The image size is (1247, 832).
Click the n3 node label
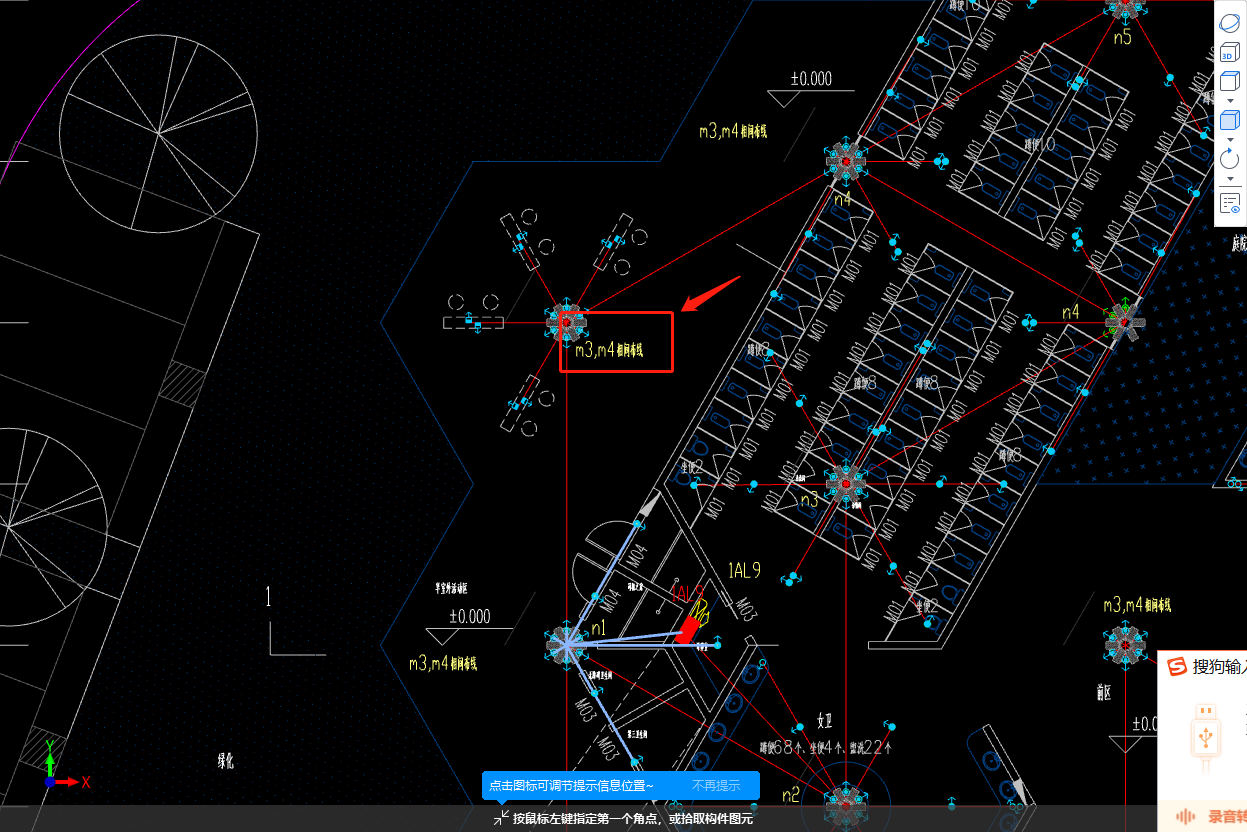coord(809,498)
